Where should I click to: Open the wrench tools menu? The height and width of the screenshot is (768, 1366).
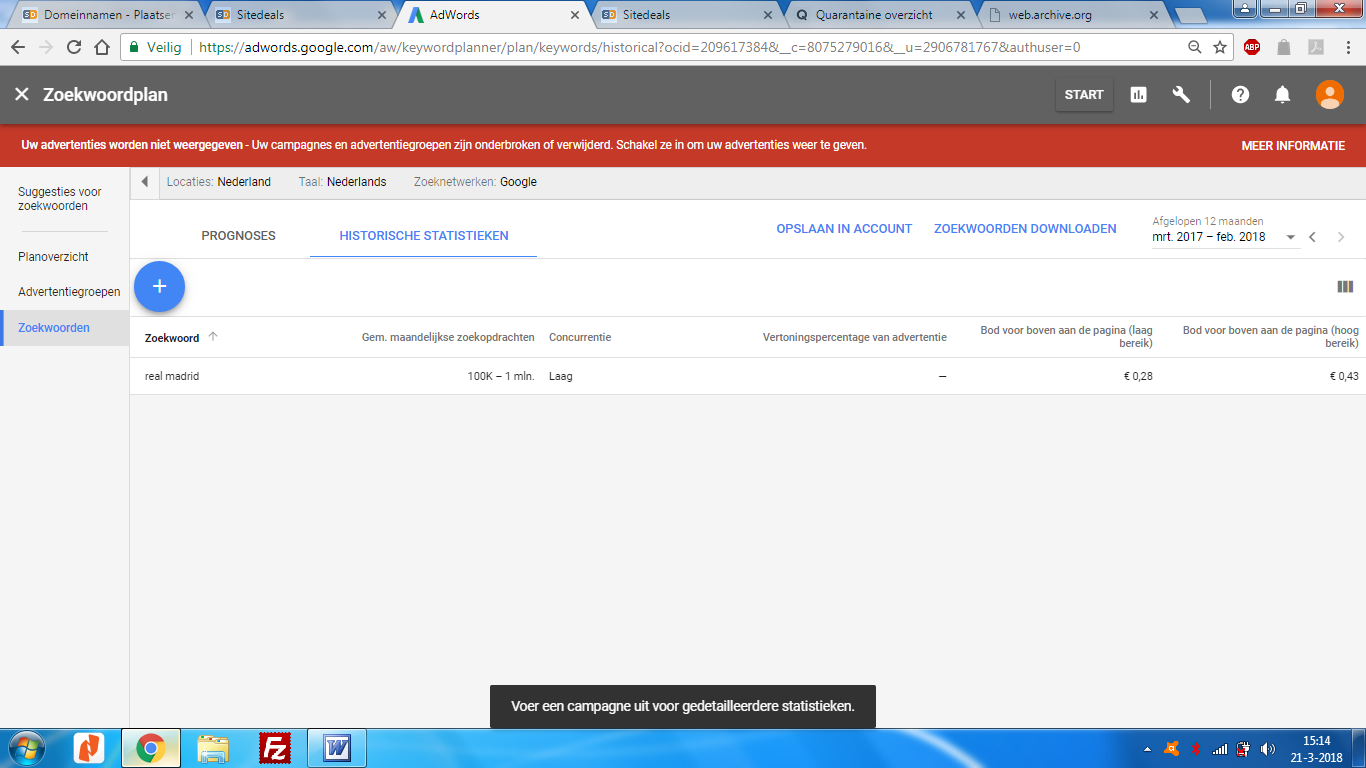(x=1181, y=95)
